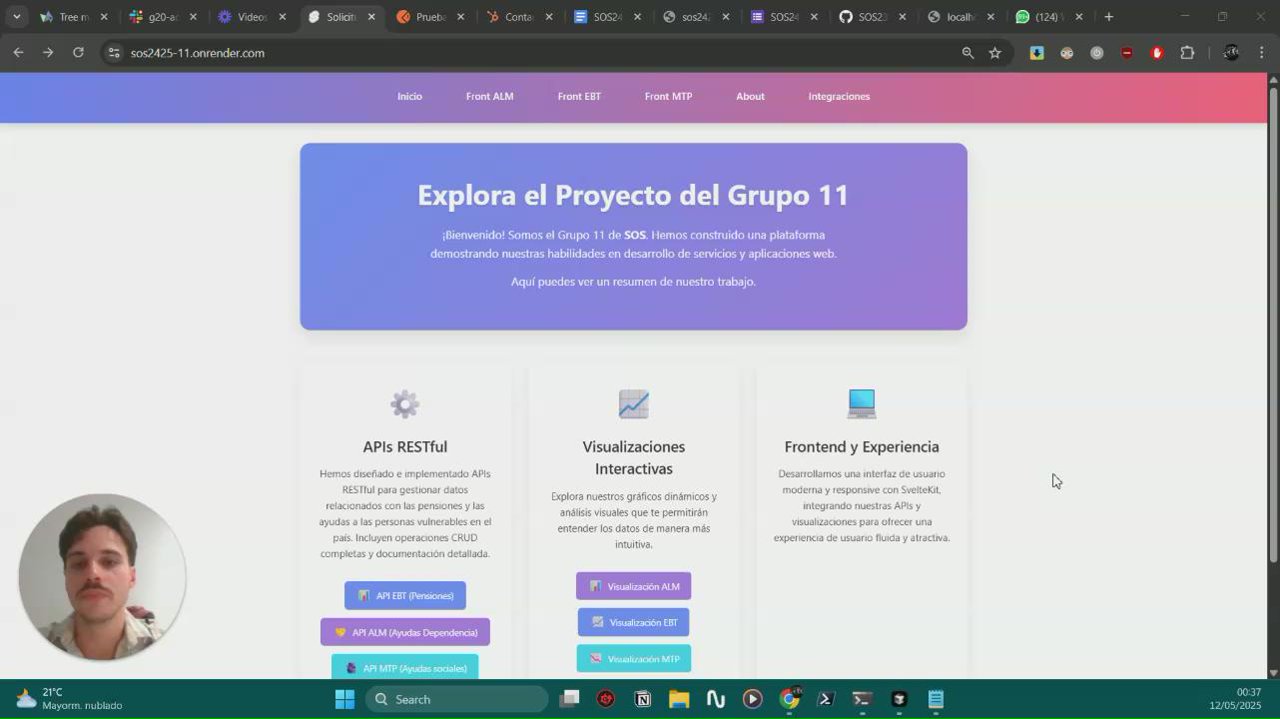Switch to the Videos tab
Image resolution: width=1280 pixels, height=719 pixels.
click(252, 17)
